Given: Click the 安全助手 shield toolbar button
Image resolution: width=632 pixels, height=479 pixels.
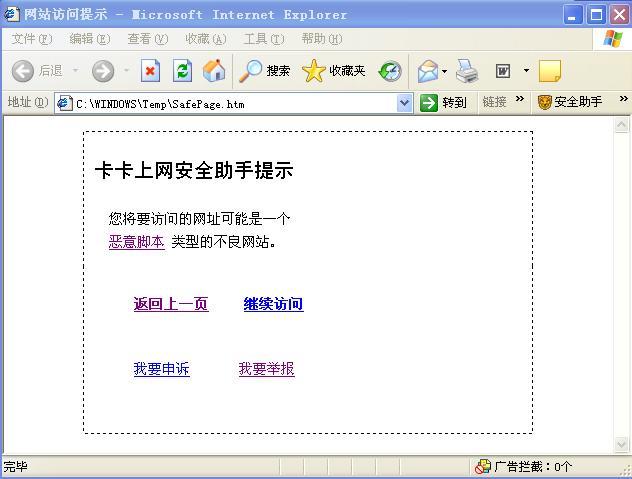Looking at the screenshot, I should (x=570, y=102).
